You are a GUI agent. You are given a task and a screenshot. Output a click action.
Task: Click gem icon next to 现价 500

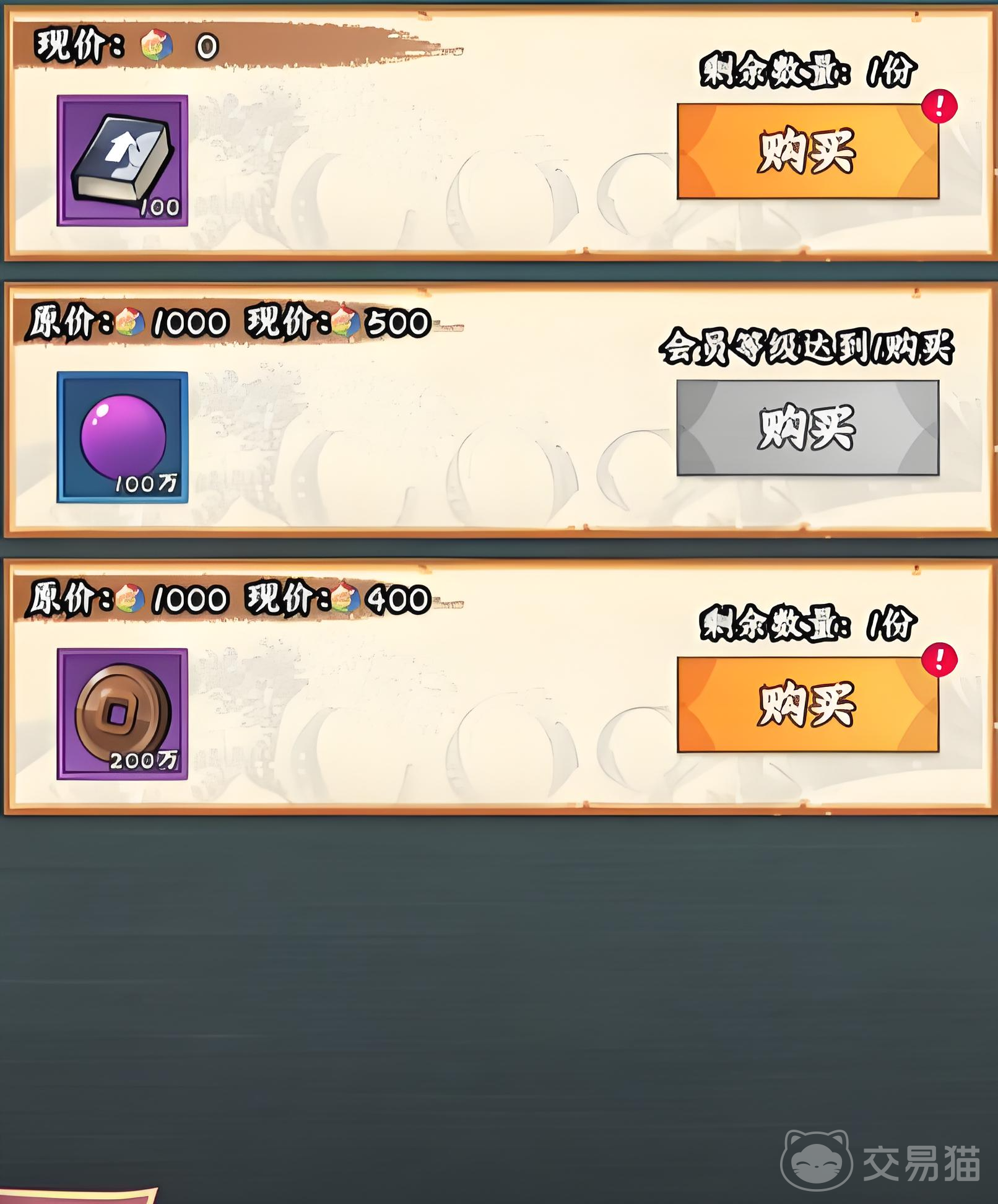click(x=345, y=322)
